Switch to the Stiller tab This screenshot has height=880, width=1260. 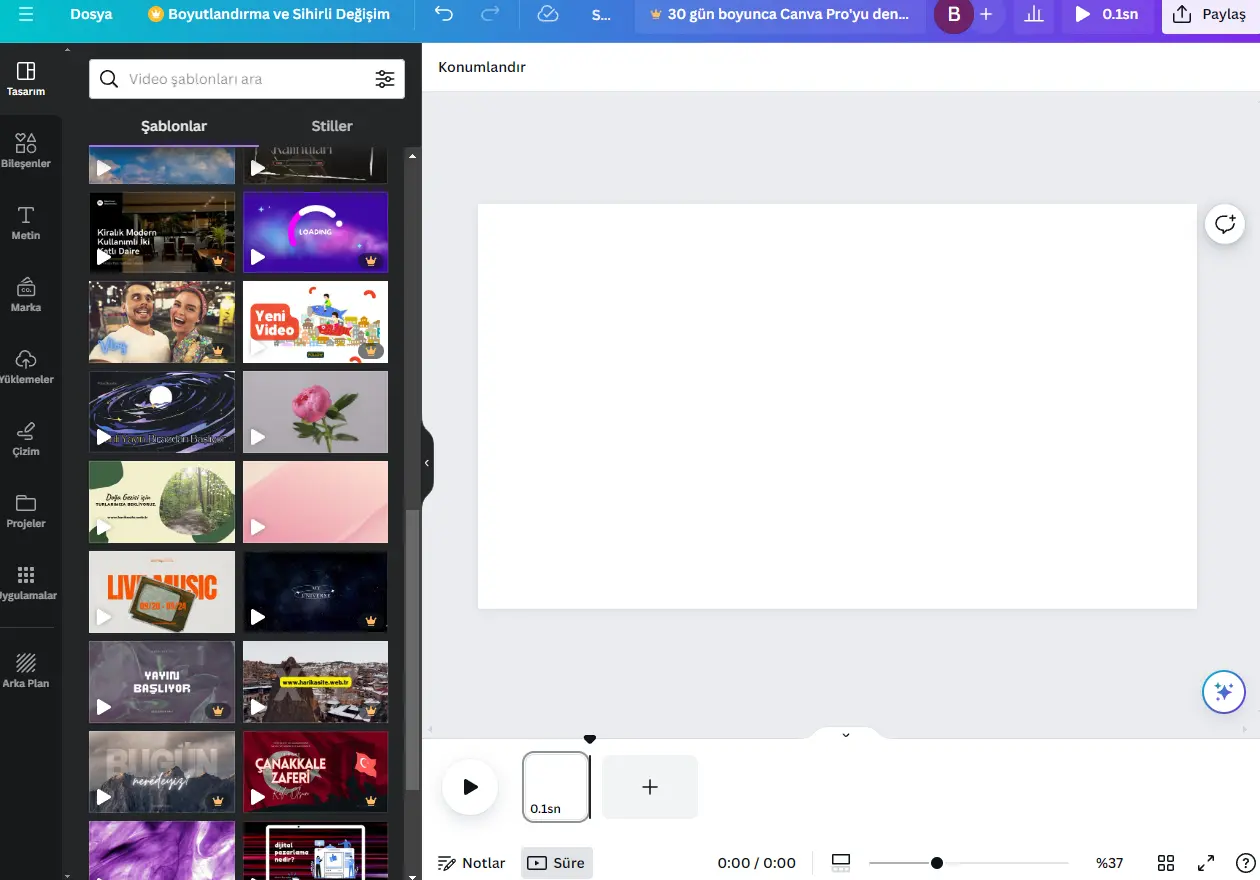pos(332,126)
